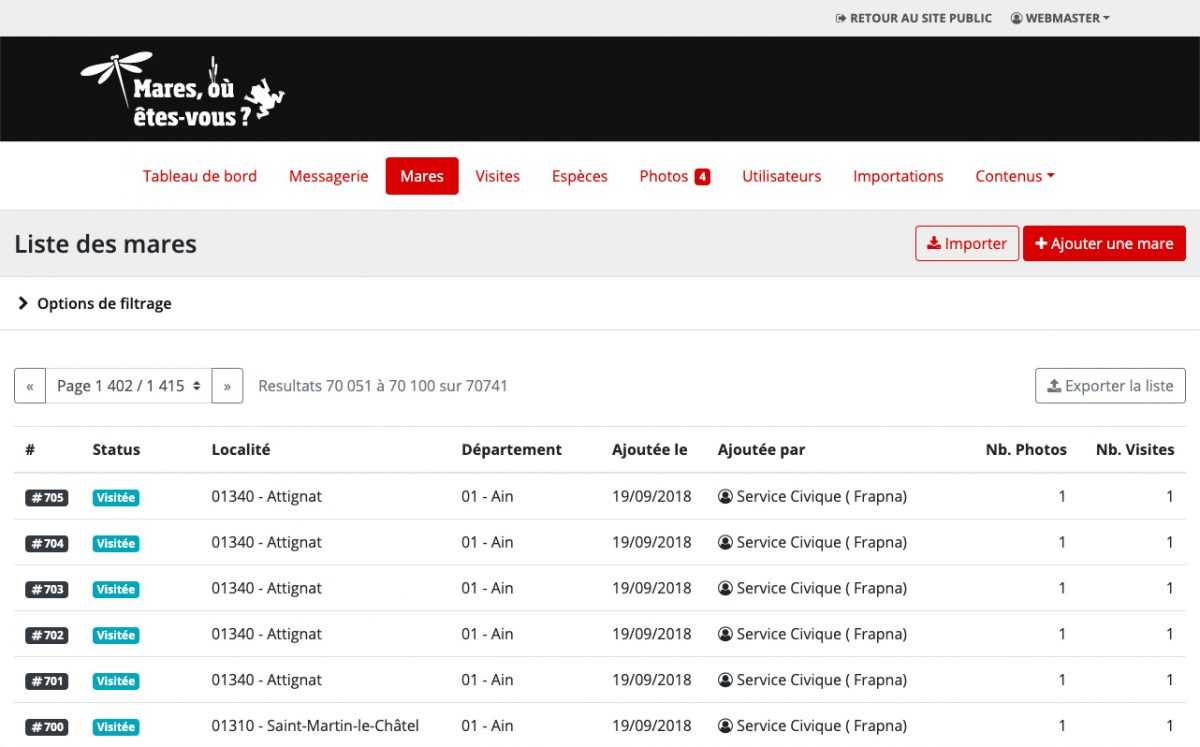Image resolution: width=1200 pixels, height=747 pixels.
Task: Open the page selector dropdown
Action: pyautogui.click(x=129, y=386)
